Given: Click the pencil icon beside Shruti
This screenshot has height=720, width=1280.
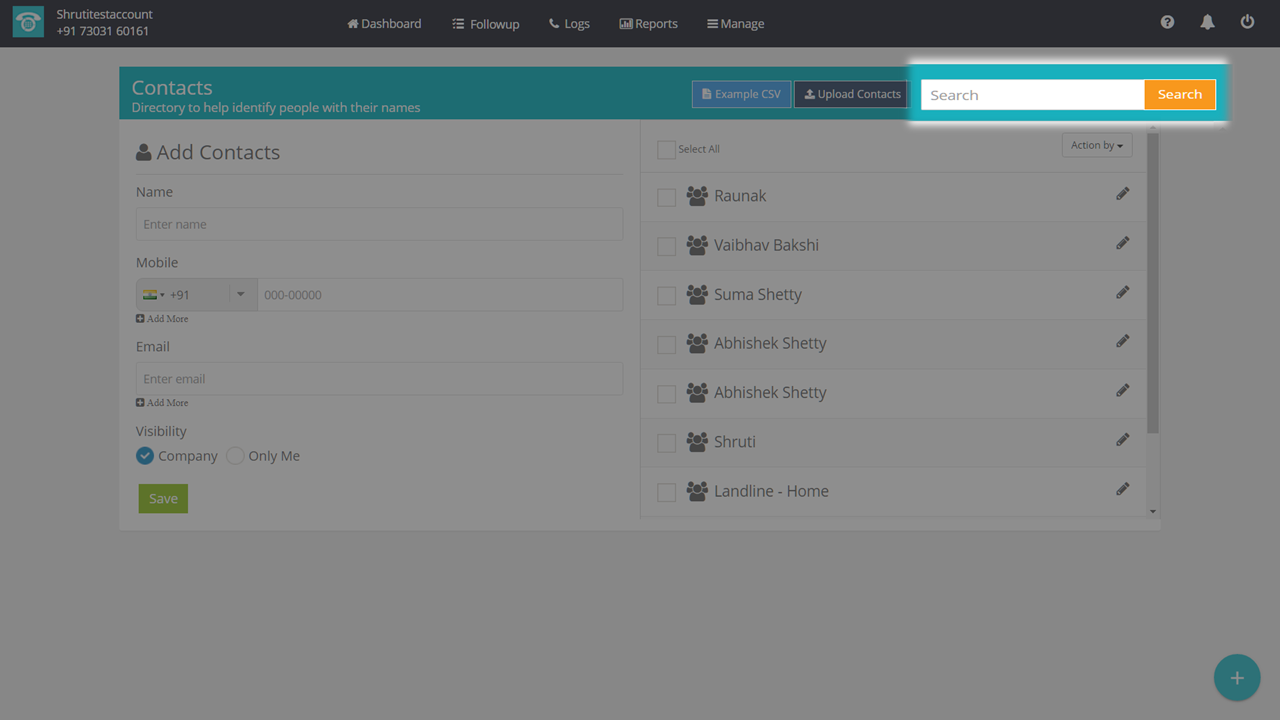Looking at the screenshot, I should click(1122, 440).
